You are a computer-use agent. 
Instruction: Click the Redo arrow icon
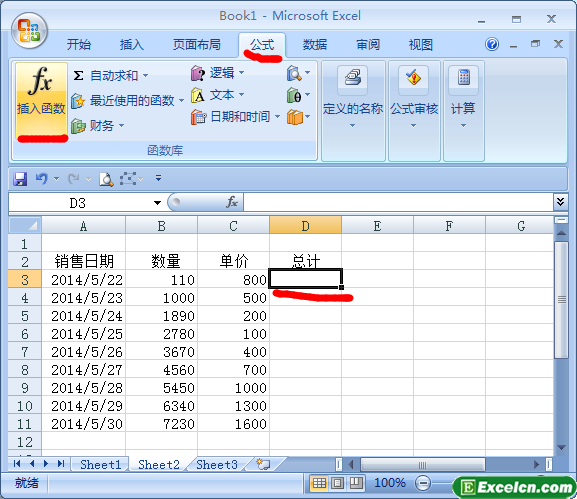[x=74, y=179]
